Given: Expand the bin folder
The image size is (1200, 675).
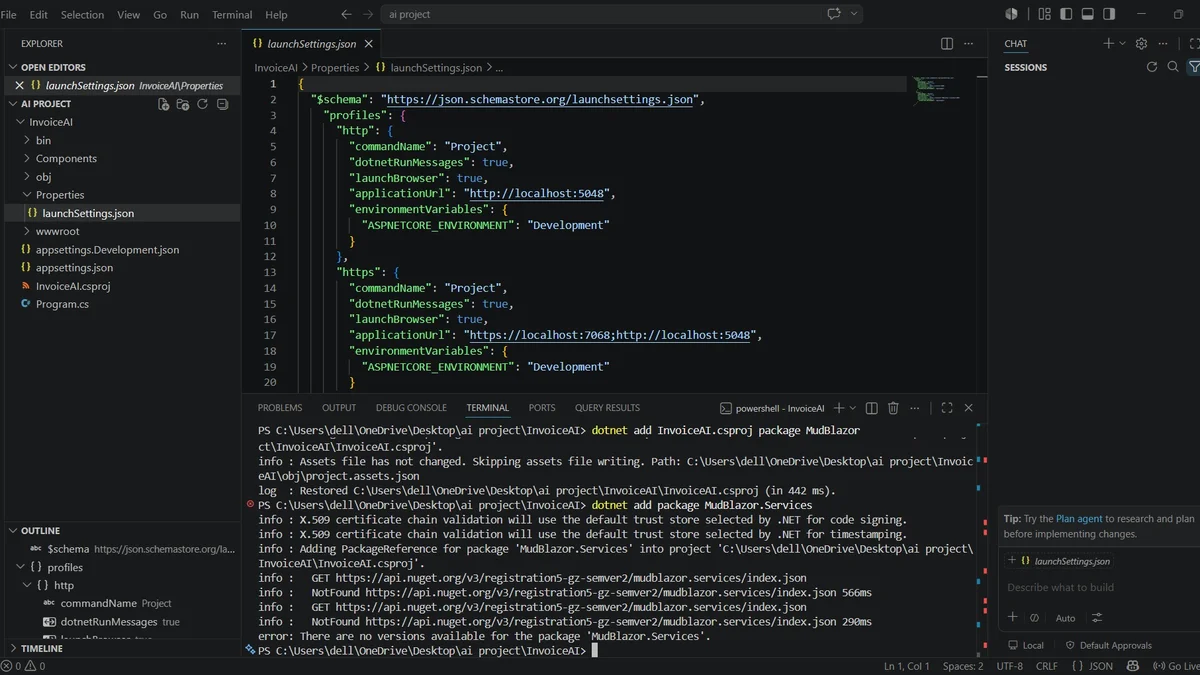Looking at the screenshot, I should pyautogui.click(x=43, y=141).
